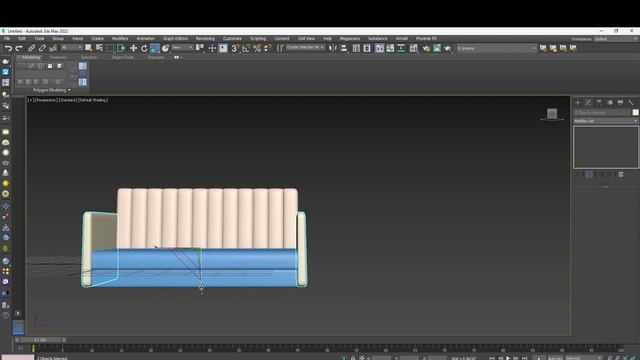
Task: Open the Motion command panel tab
Action: point(610,102)
